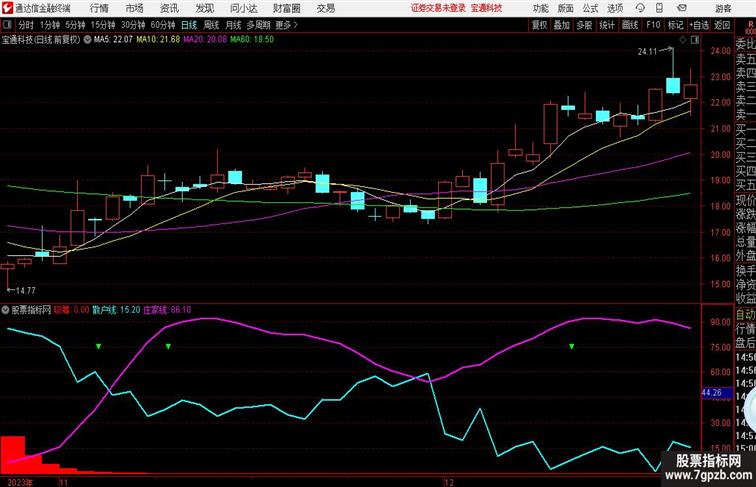Click the 12 month marker on time axis
This screenshot has width=756, height=487.
tap(449, 482)
